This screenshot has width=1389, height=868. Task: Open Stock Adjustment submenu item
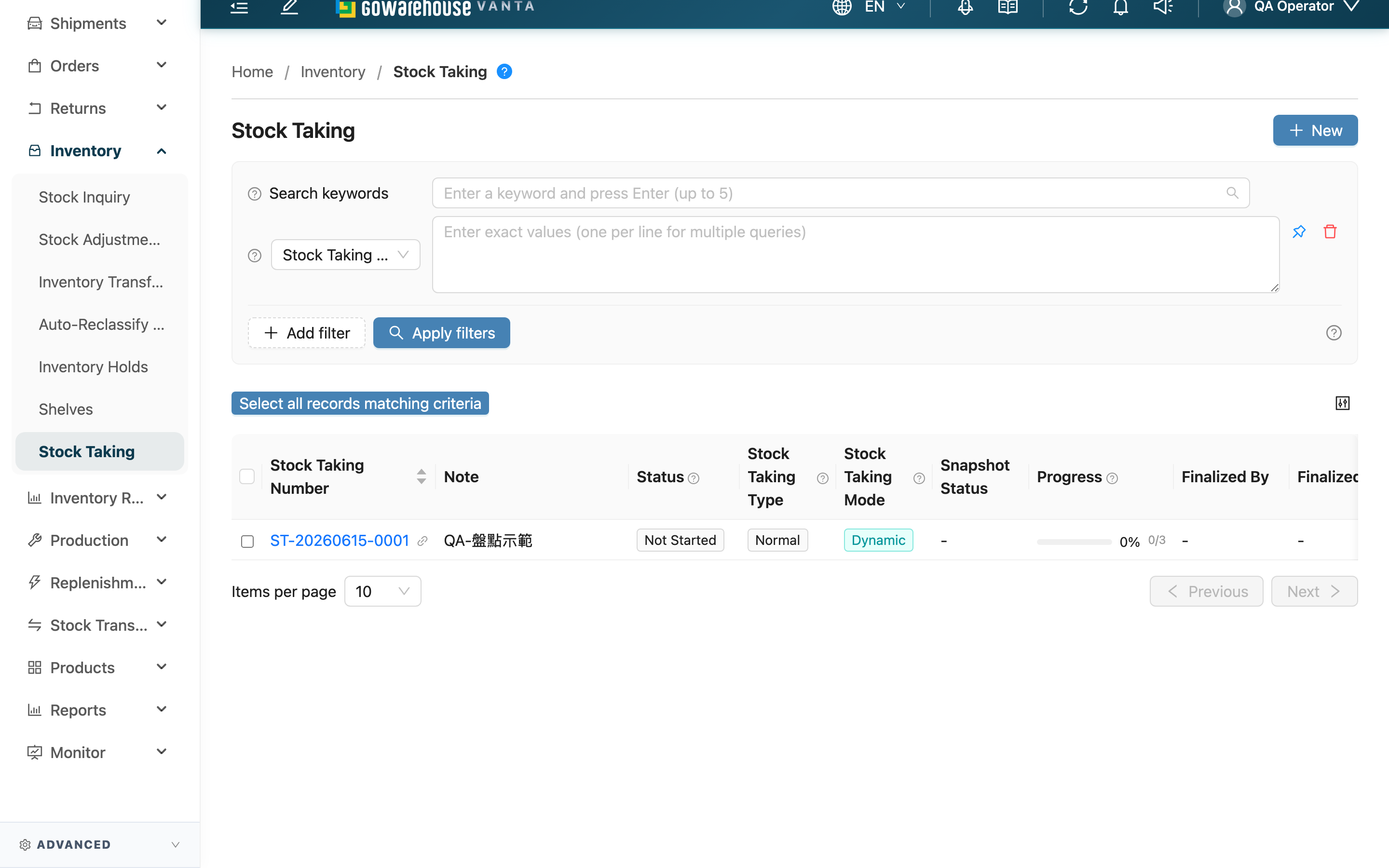click(x=100, y=239)
